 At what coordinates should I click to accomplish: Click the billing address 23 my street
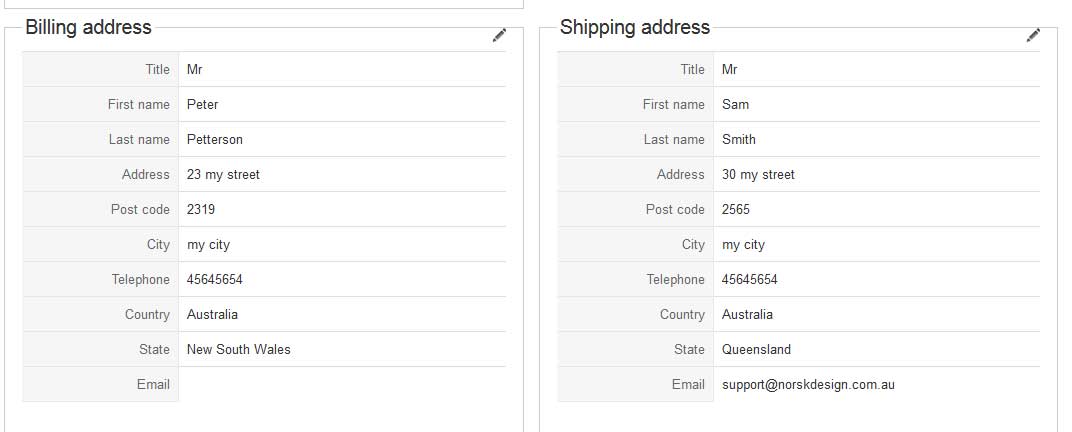click(223, 175)
